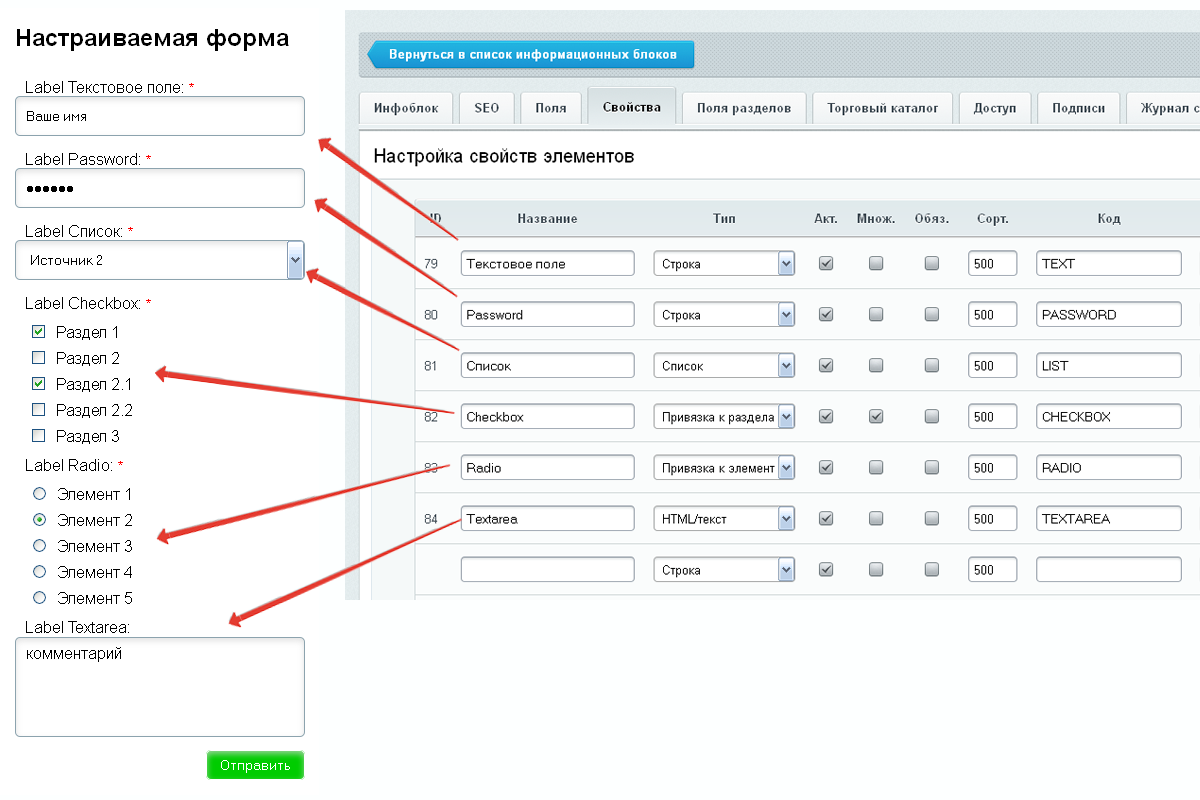Toggle the multiple checkbox in Checkbox row
Image resolution: width=1200 pixels, height=800 pixels.
click(x=876, y=417)
